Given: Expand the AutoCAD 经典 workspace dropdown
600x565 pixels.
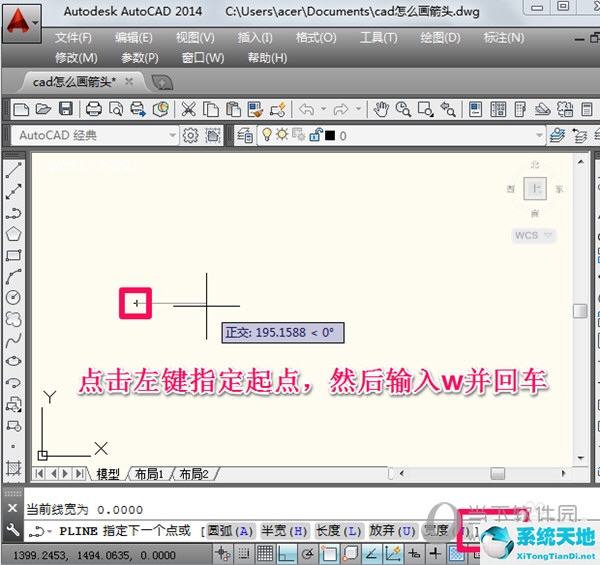Looking at the screenshot, I should point(173,135).
